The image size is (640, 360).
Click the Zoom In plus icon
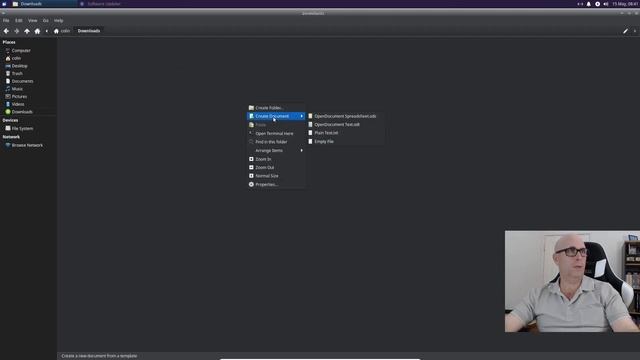[x=251, y=159]
